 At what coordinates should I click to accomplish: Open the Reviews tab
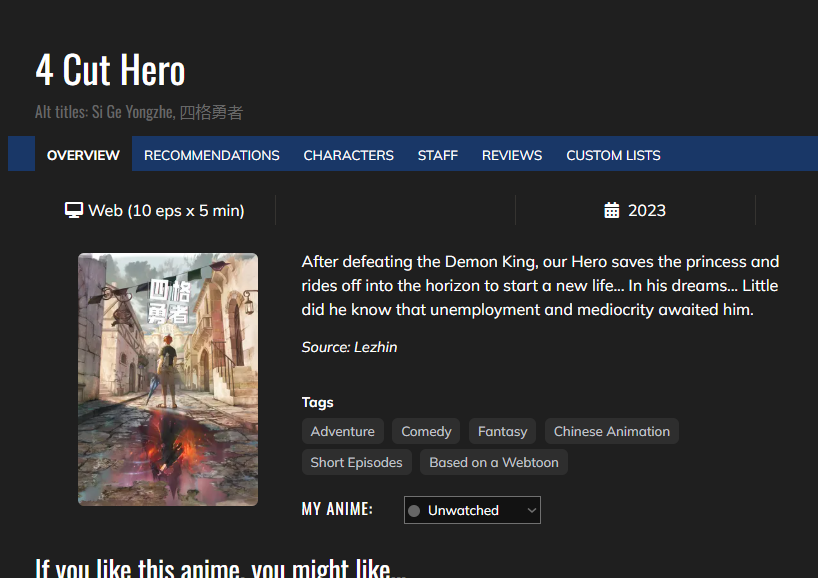click(511, 155)
